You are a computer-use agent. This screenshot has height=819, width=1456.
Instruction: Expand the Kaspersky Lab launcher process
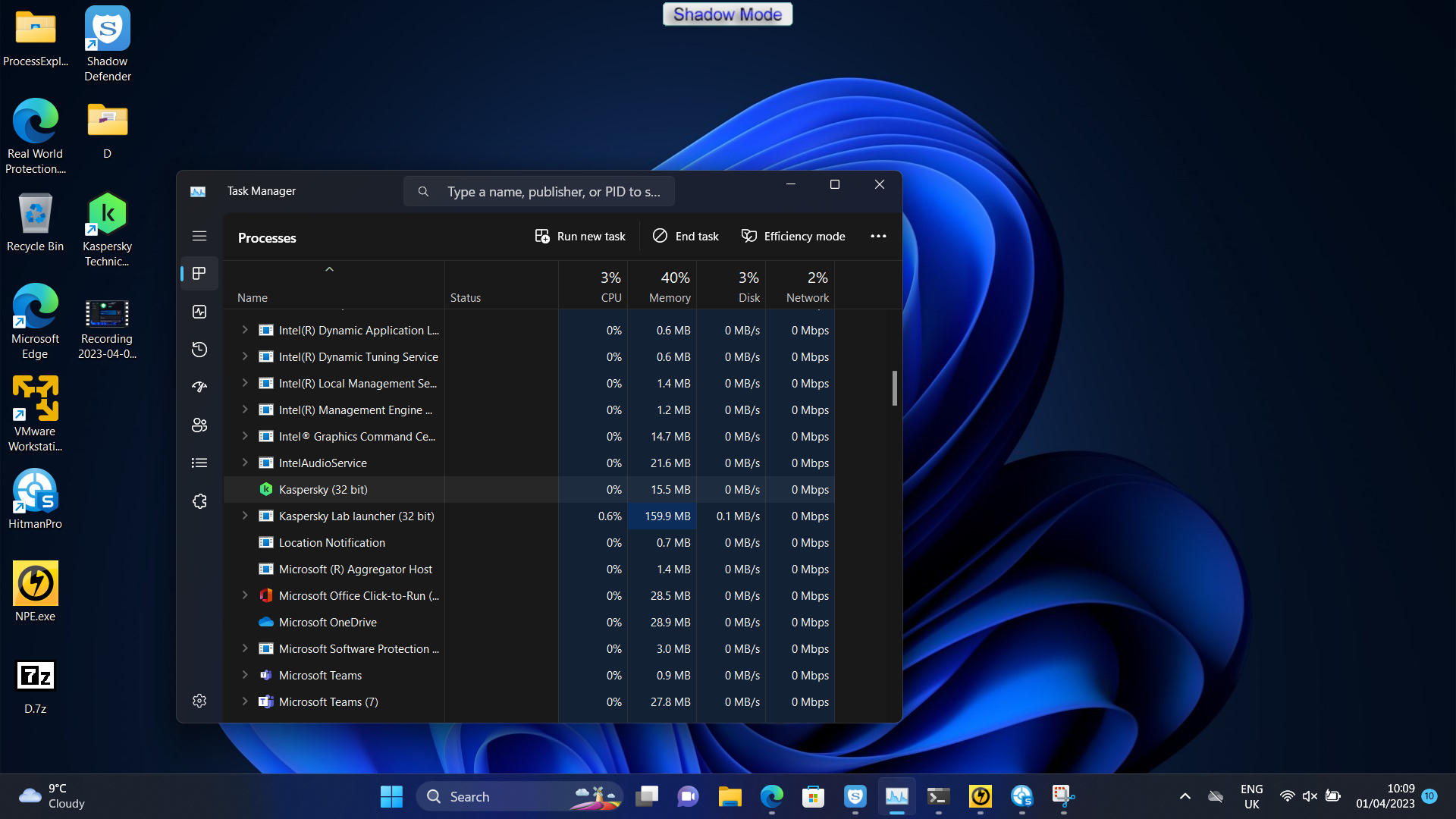[244, 516]
